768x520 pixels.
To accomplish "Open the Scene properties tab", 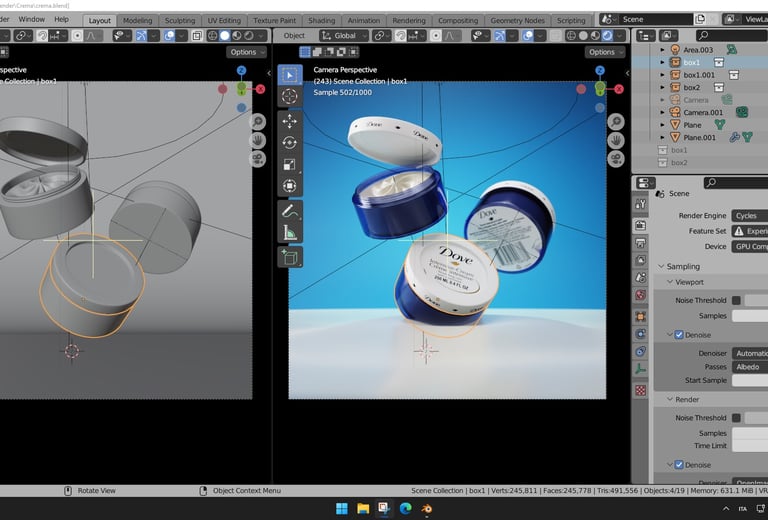I will [641, 278].
